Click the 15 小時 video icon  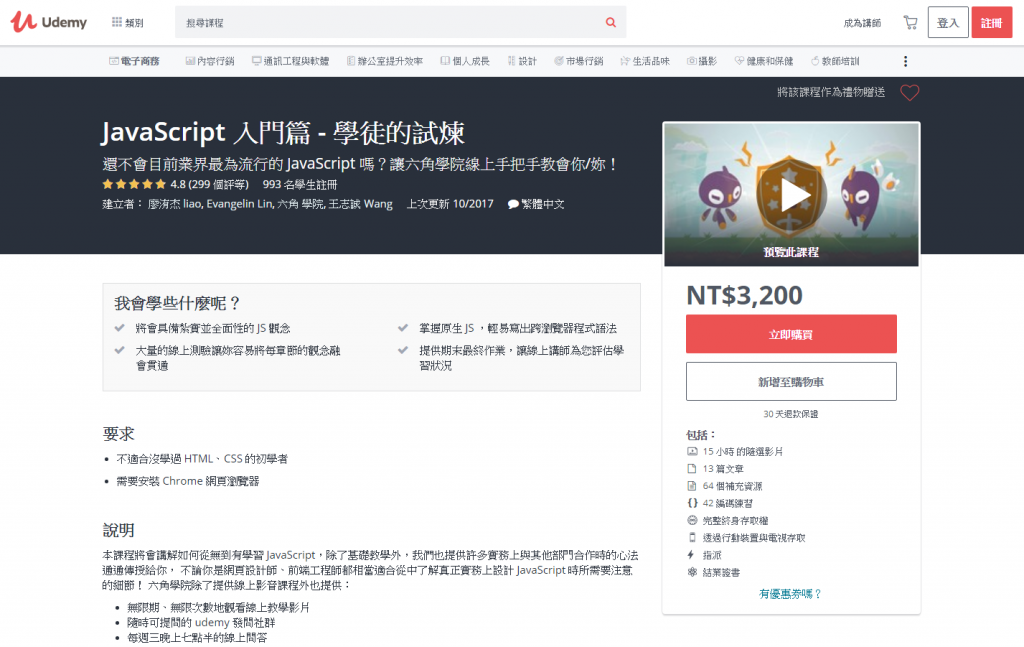(x=692, y=452)
